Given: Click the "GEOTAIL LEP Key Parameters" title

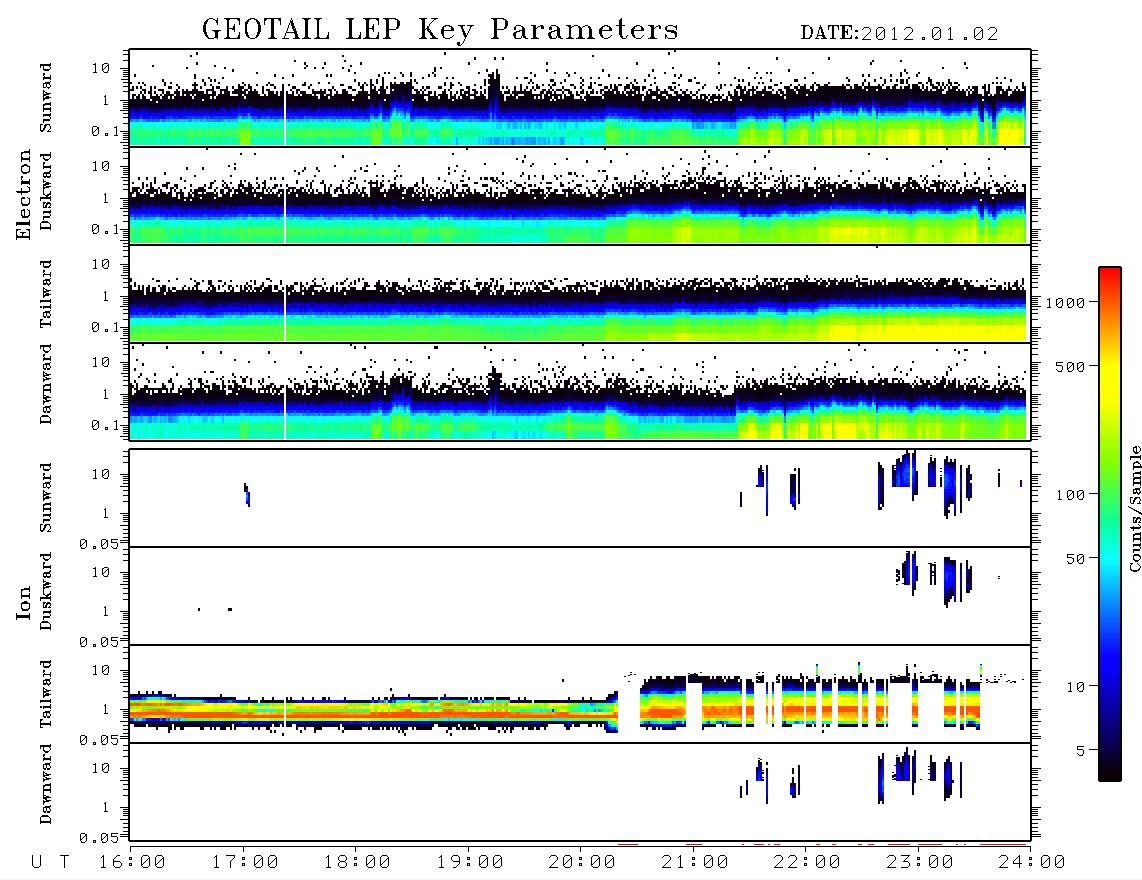Looking at the screenshot, I should (440, 30).
